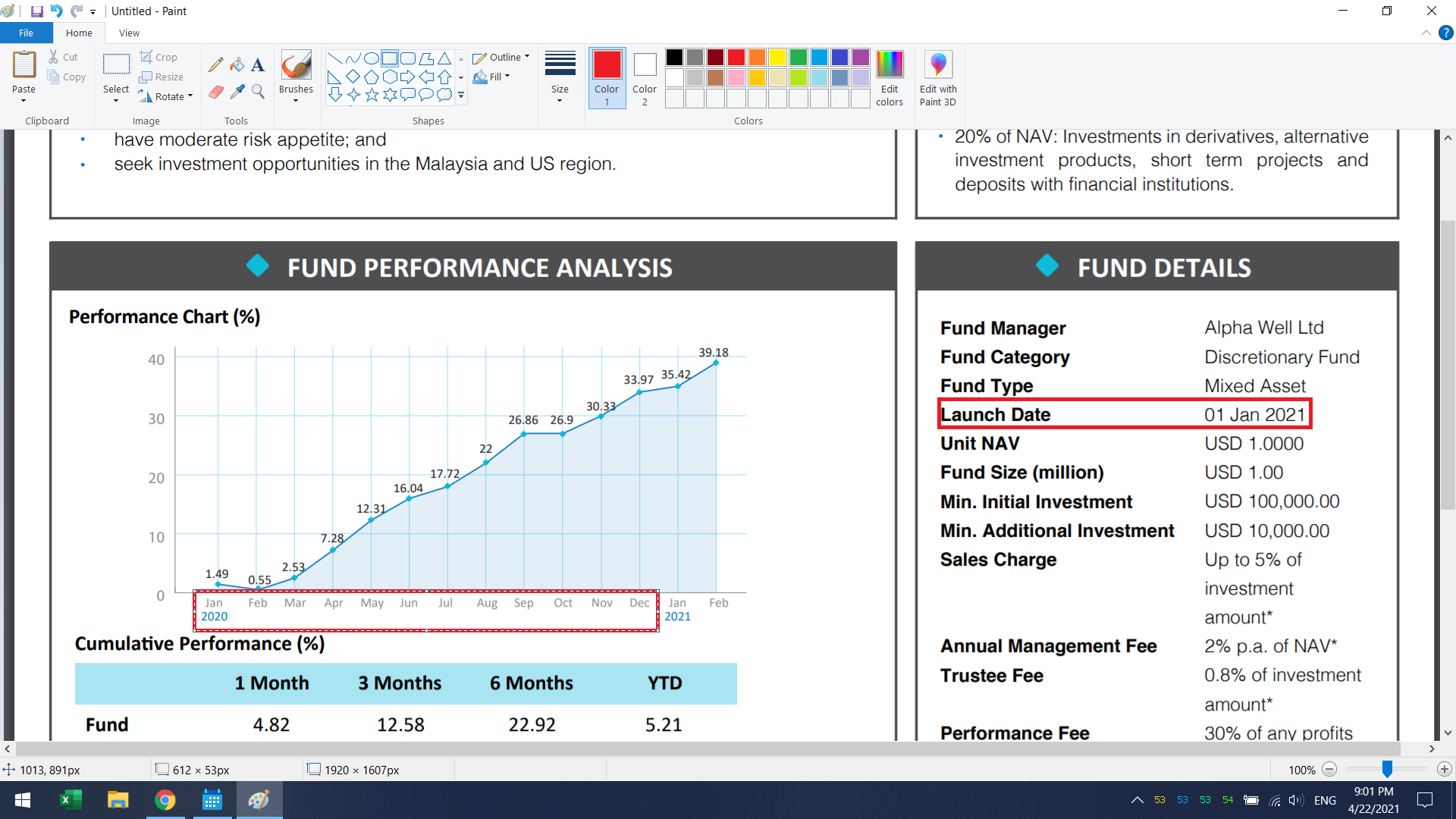The width and height of the screenshot is (1456, 819).
Task: Choose the Oval shape
Action: (371, 58)
